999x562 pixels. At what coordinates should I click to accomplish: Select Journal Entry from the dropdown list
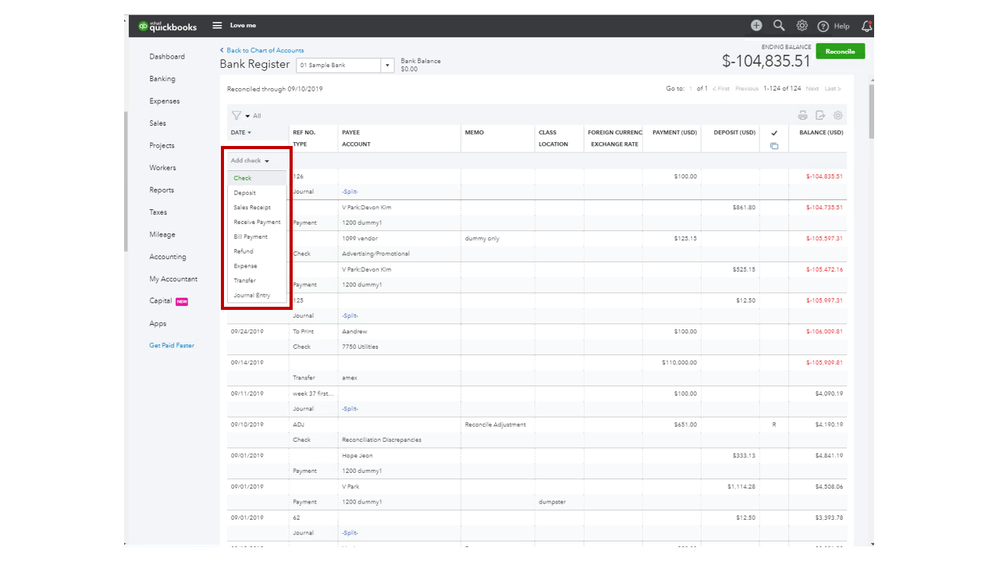click(x=252, y=295)
